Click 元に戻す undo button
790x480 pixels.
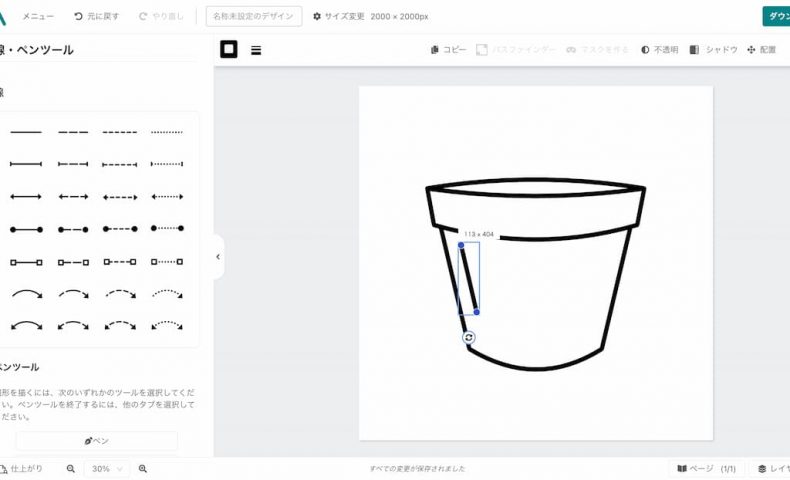pos(99,16)
